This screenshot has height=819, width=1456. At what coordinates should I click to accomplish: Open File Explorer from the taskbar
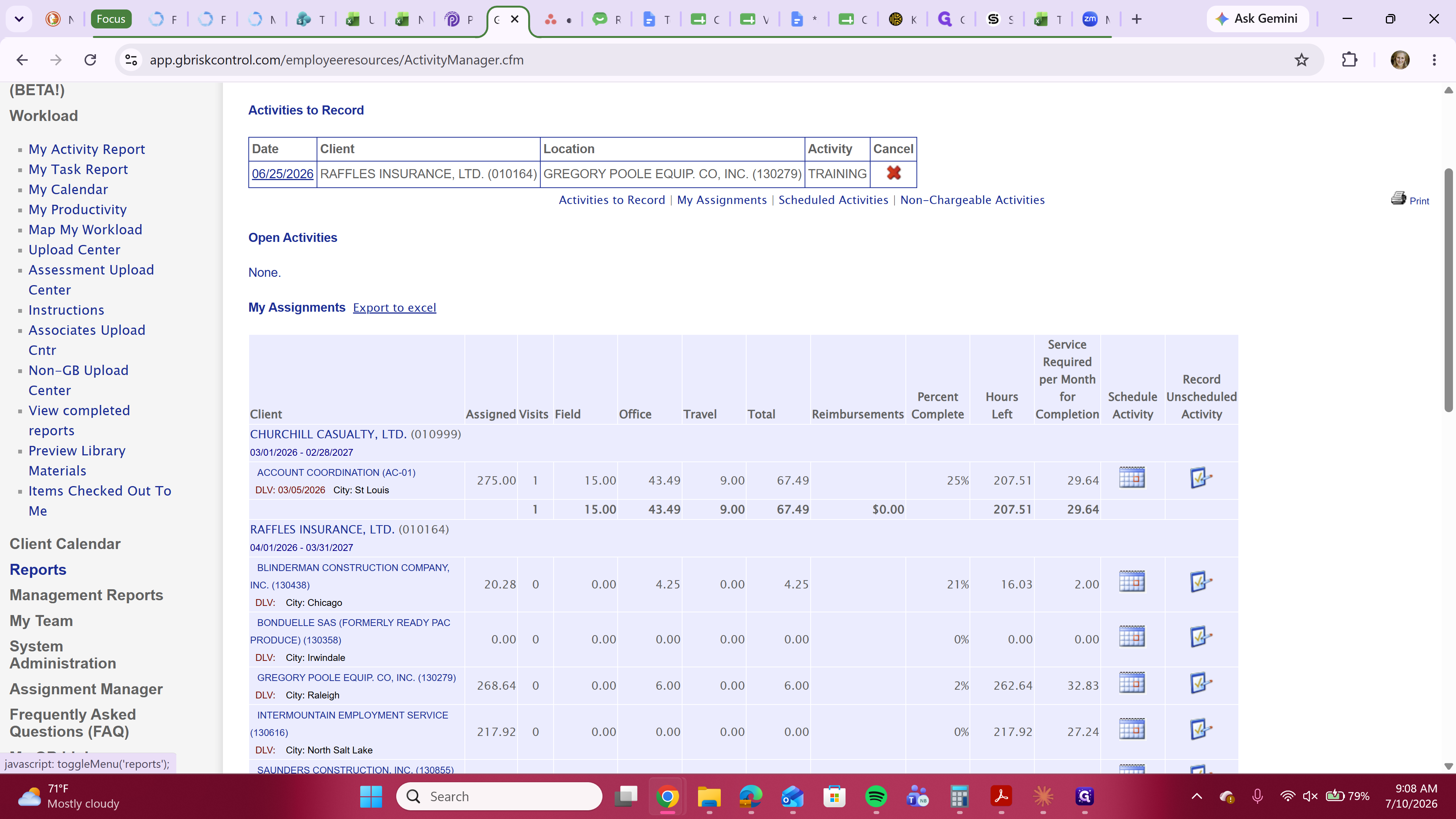pos(709,796)
